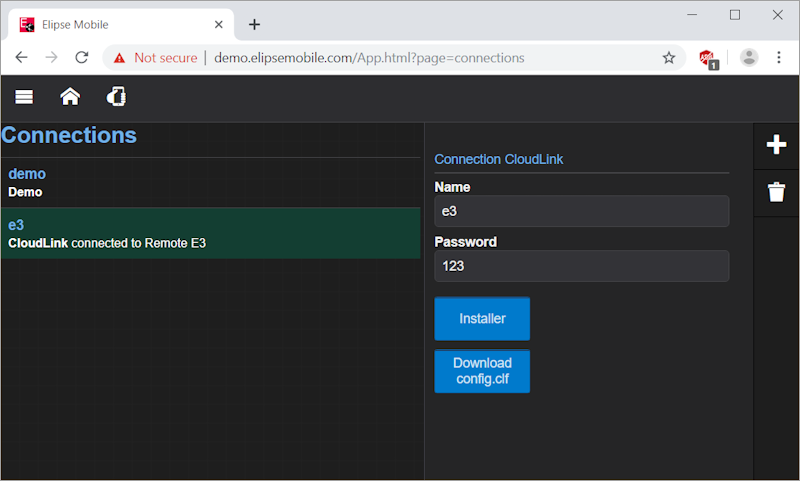Add a new connection with plus icon
This screenshot has width=800, height=481.
pyautogui.click(x=776, y=146)
